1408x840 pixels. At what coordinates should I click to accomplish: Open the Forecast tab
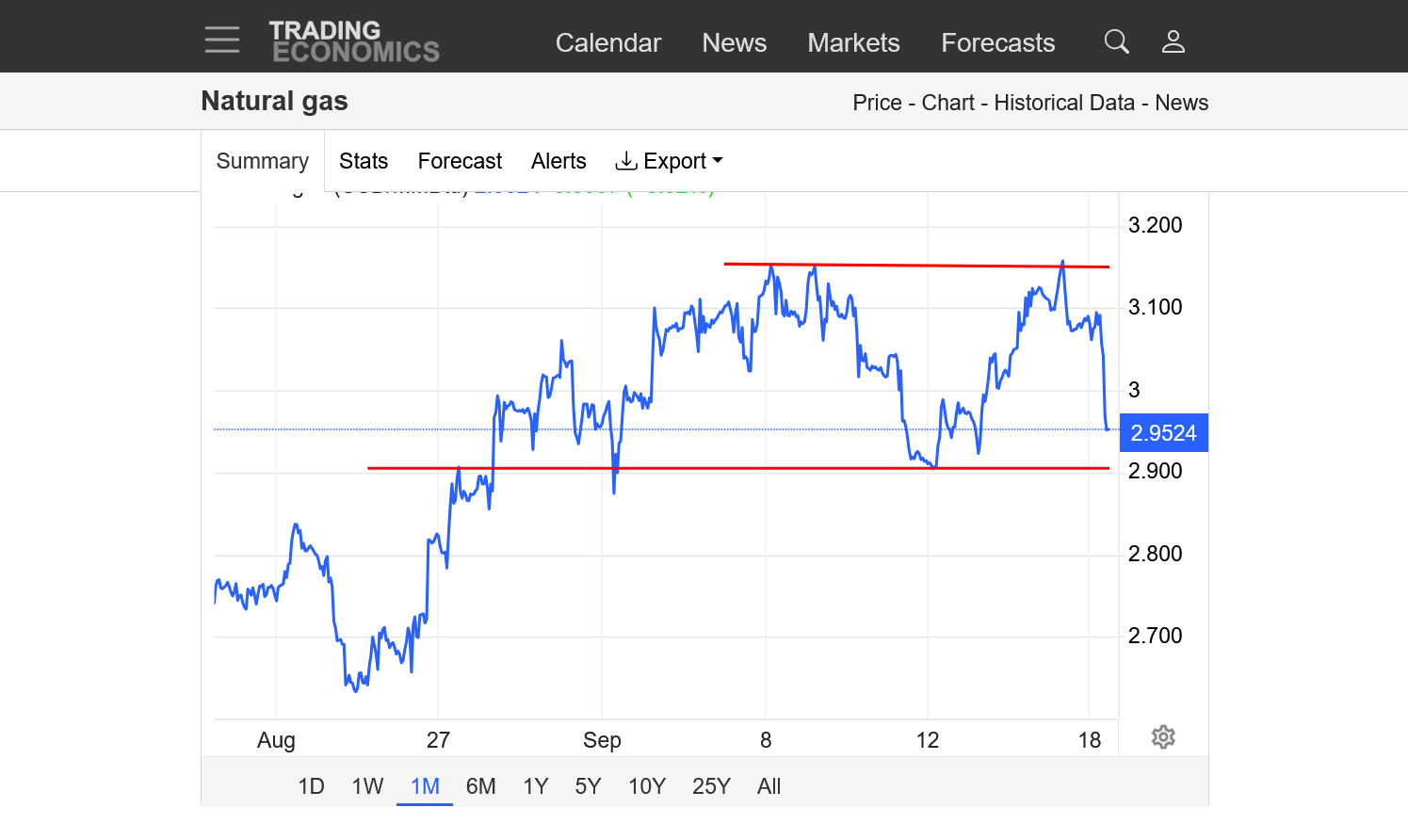[460, 161]
